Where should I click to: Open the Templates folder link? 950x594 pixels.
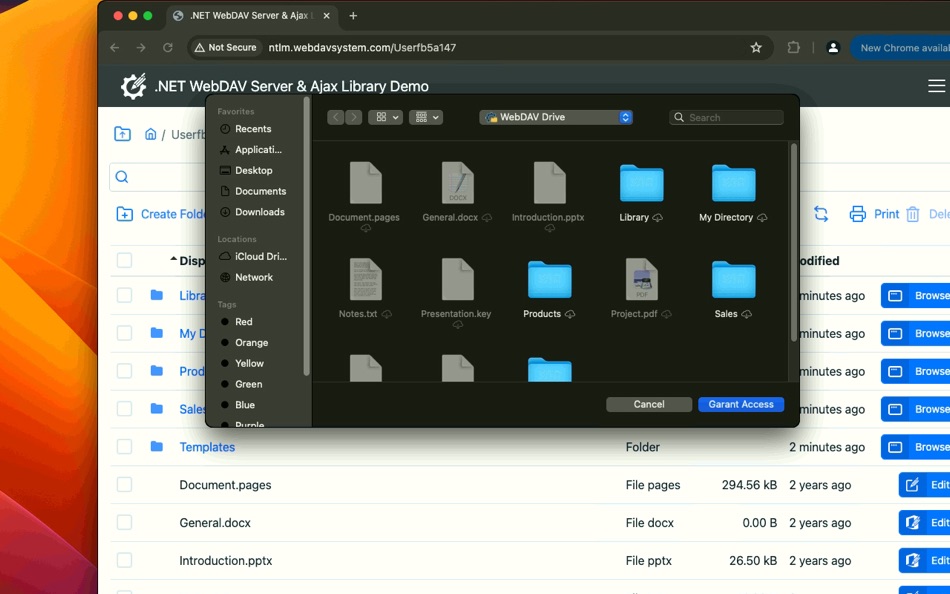pos(207,447)
